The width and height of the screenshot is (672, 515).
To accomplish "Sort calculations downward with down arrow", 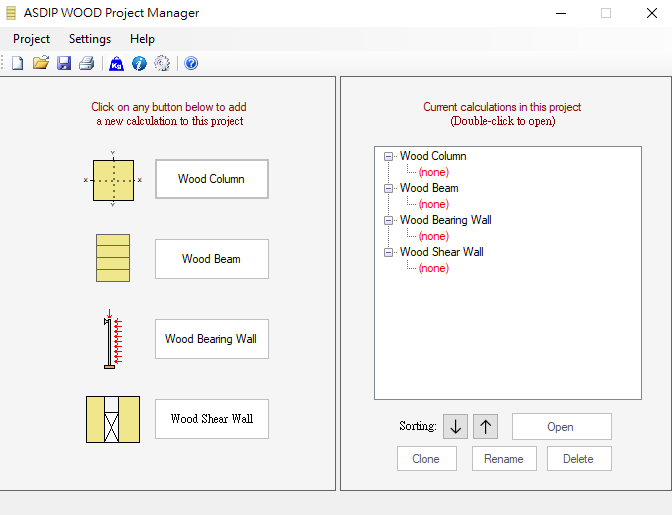I will 456,426.
